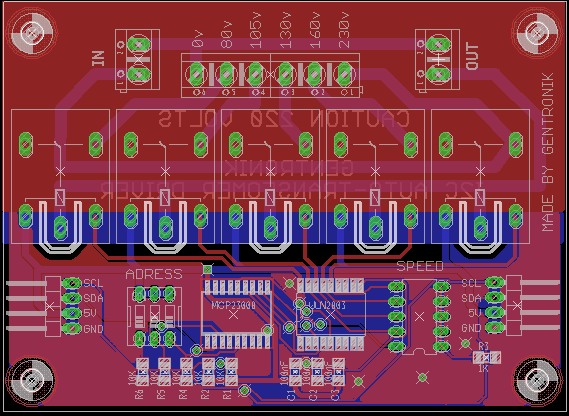Select resistor R6
The width and height of the screenshot is (569, 416).
click(142, 372)
